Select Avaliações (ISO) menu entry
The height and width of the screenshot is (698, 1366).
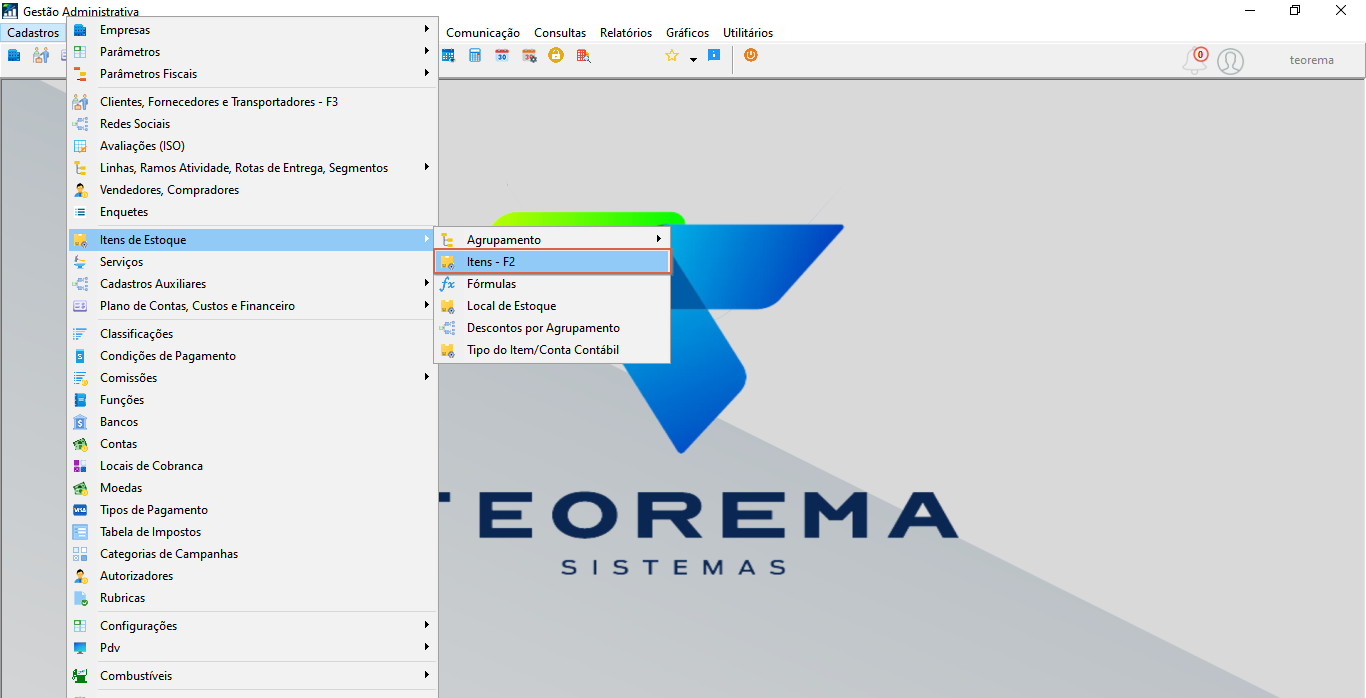(x=252, y=146)
